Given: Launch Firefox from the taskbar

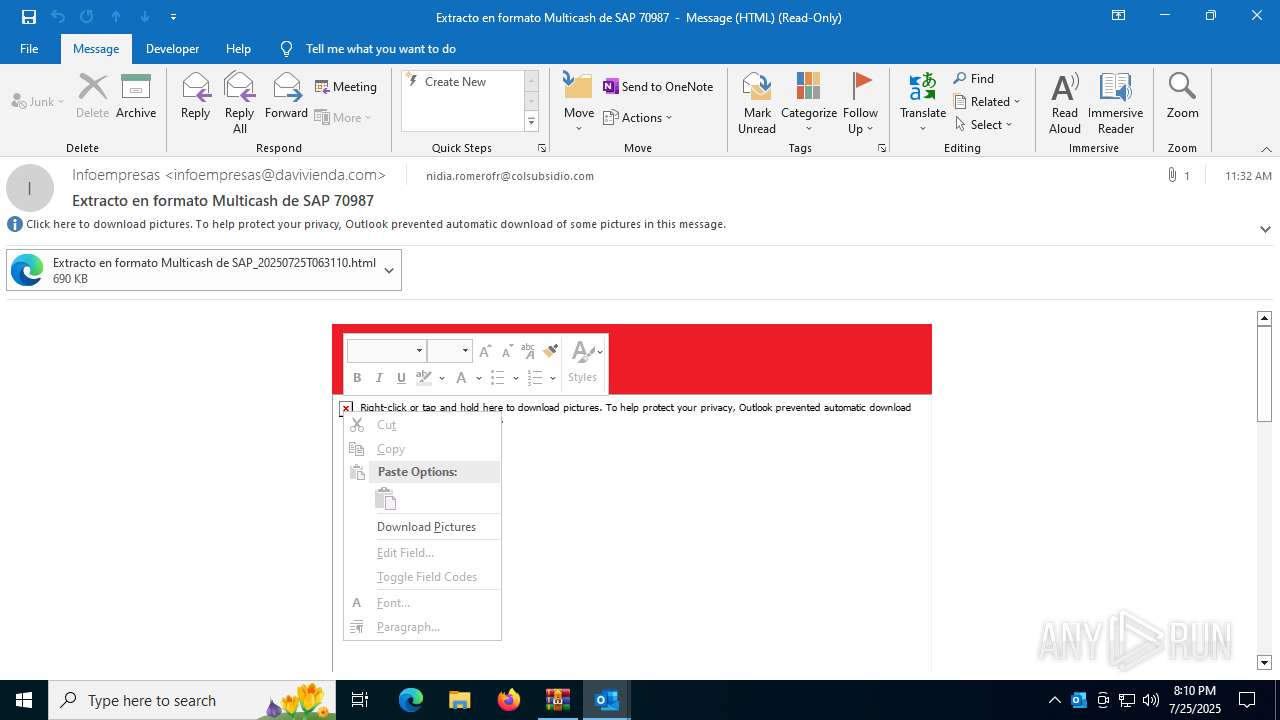Looking at the screenshot, I should (509, 700).
